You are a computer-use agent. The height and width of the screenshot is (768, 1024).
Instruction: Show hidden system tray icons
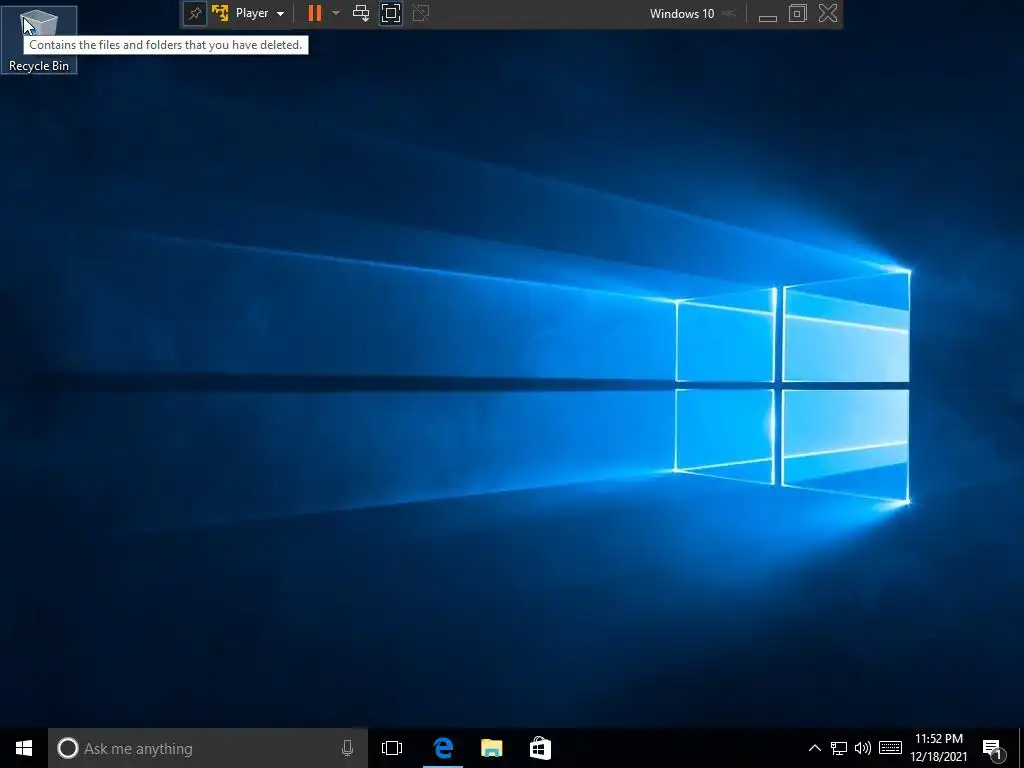coord(814,748)
